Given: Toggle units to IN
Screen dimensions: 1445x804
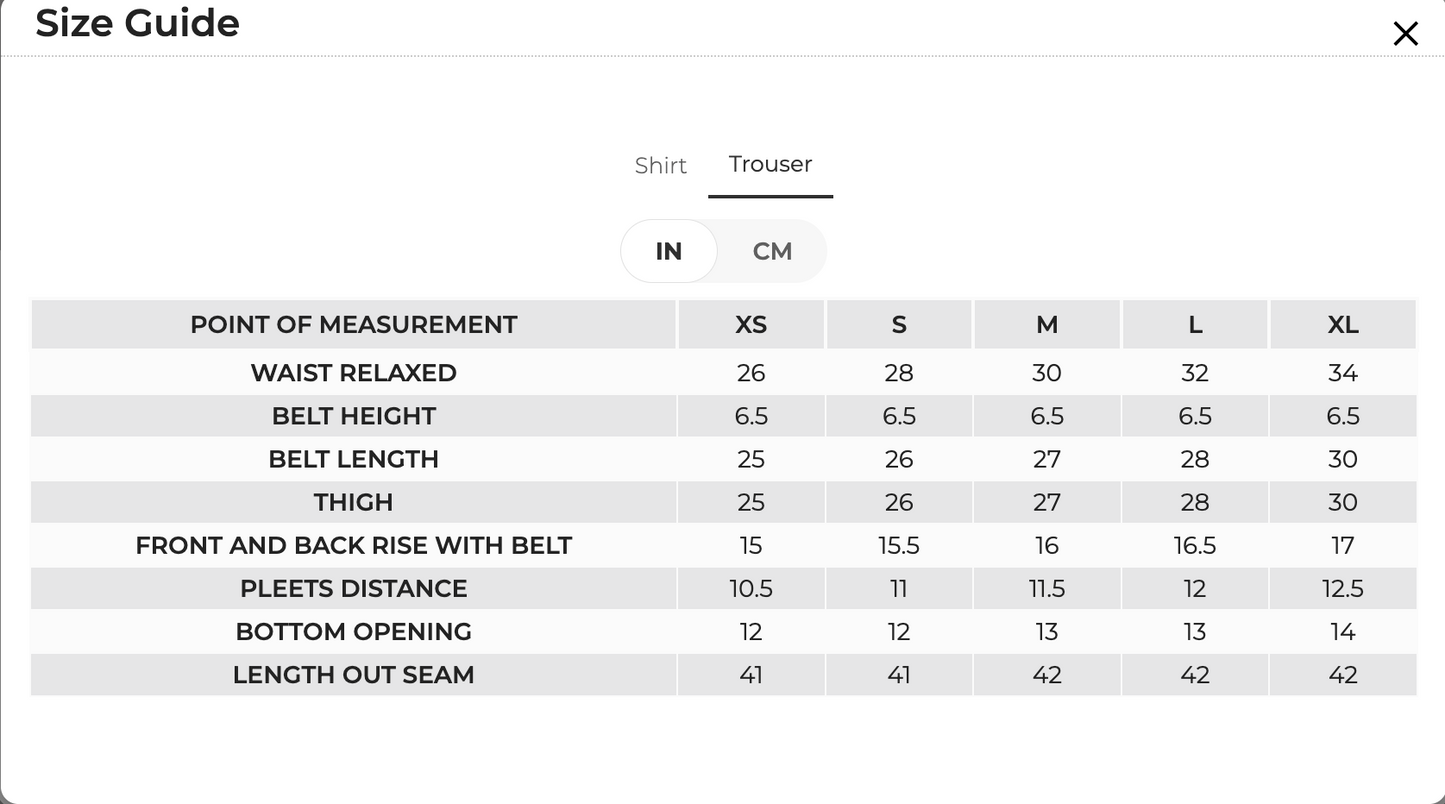Looking at the screenshot, I should [x=669, y=251].
